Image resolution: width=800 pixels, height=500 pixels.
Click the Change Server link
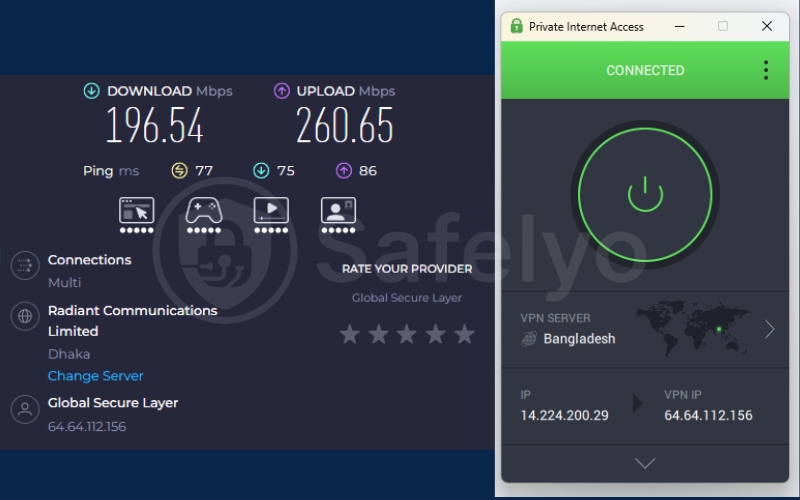click(x=95, y=376)
